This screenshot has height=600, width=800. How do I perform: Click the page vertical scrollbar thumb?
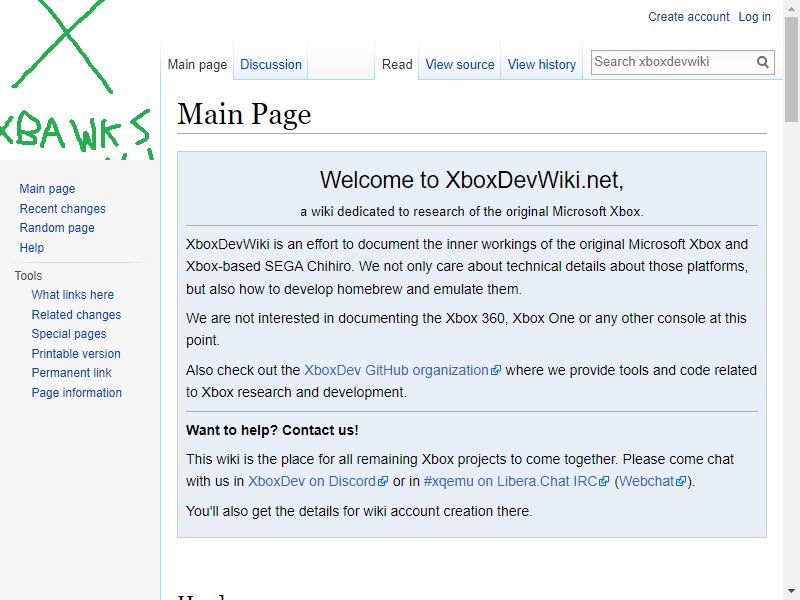click(x=792, y=69)
